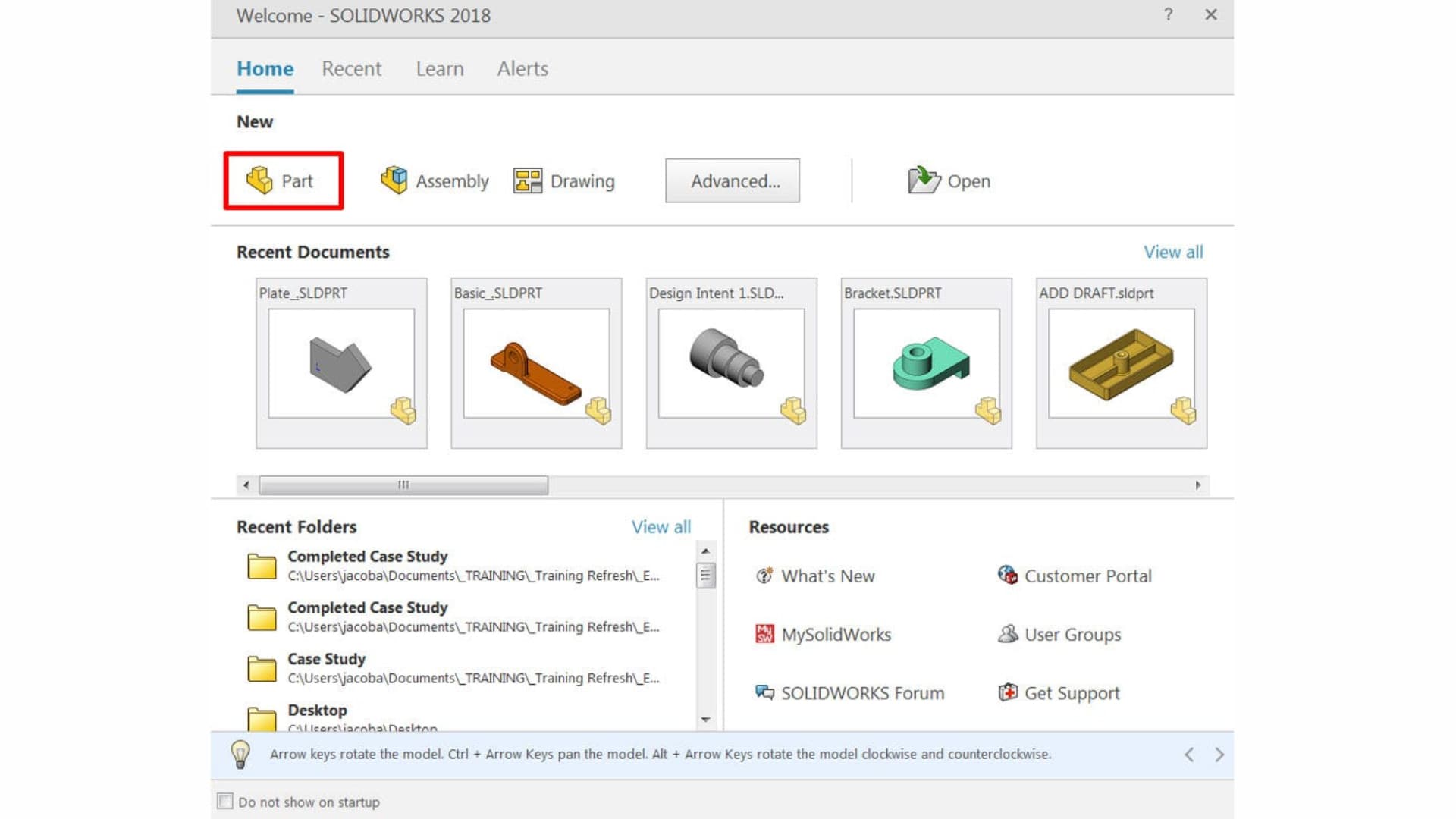The image size is (1456, 819).
Task: Show the next tip with the right arrow
Action: click(1219, 754)
